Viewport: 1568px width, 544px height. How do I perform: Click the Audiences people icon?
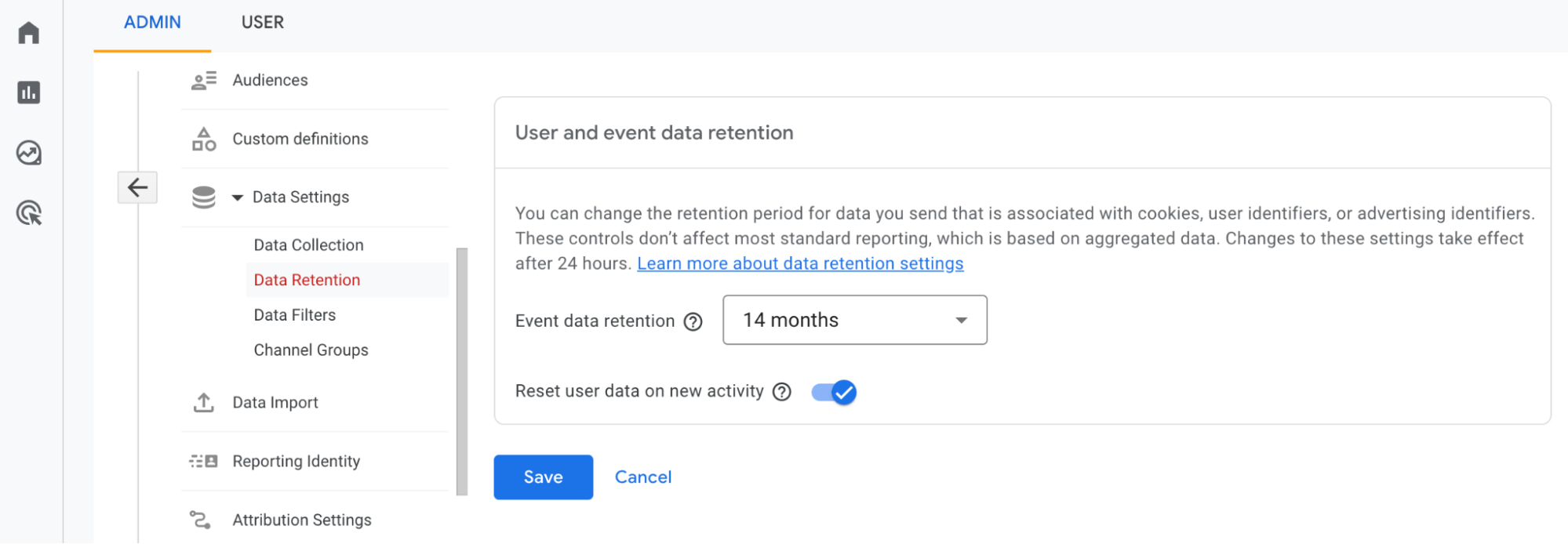pos(203,79)
